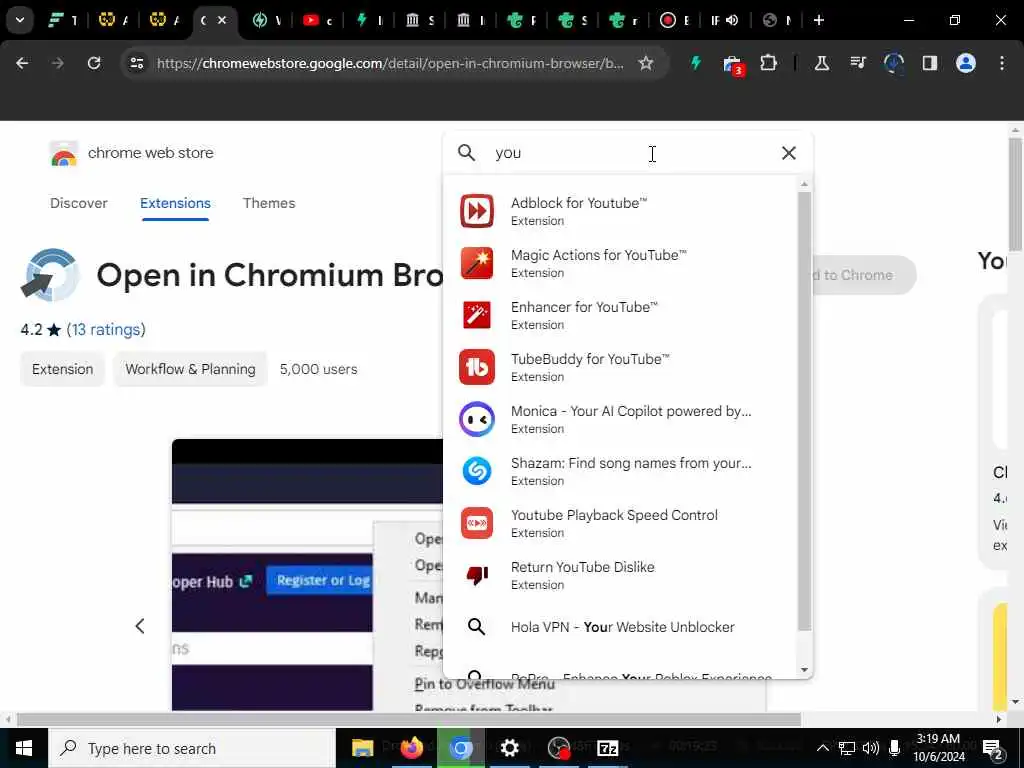Open the Chrome three-dot menu
The height and width of the screenshot is (768, 1024).
point(1002,63)
